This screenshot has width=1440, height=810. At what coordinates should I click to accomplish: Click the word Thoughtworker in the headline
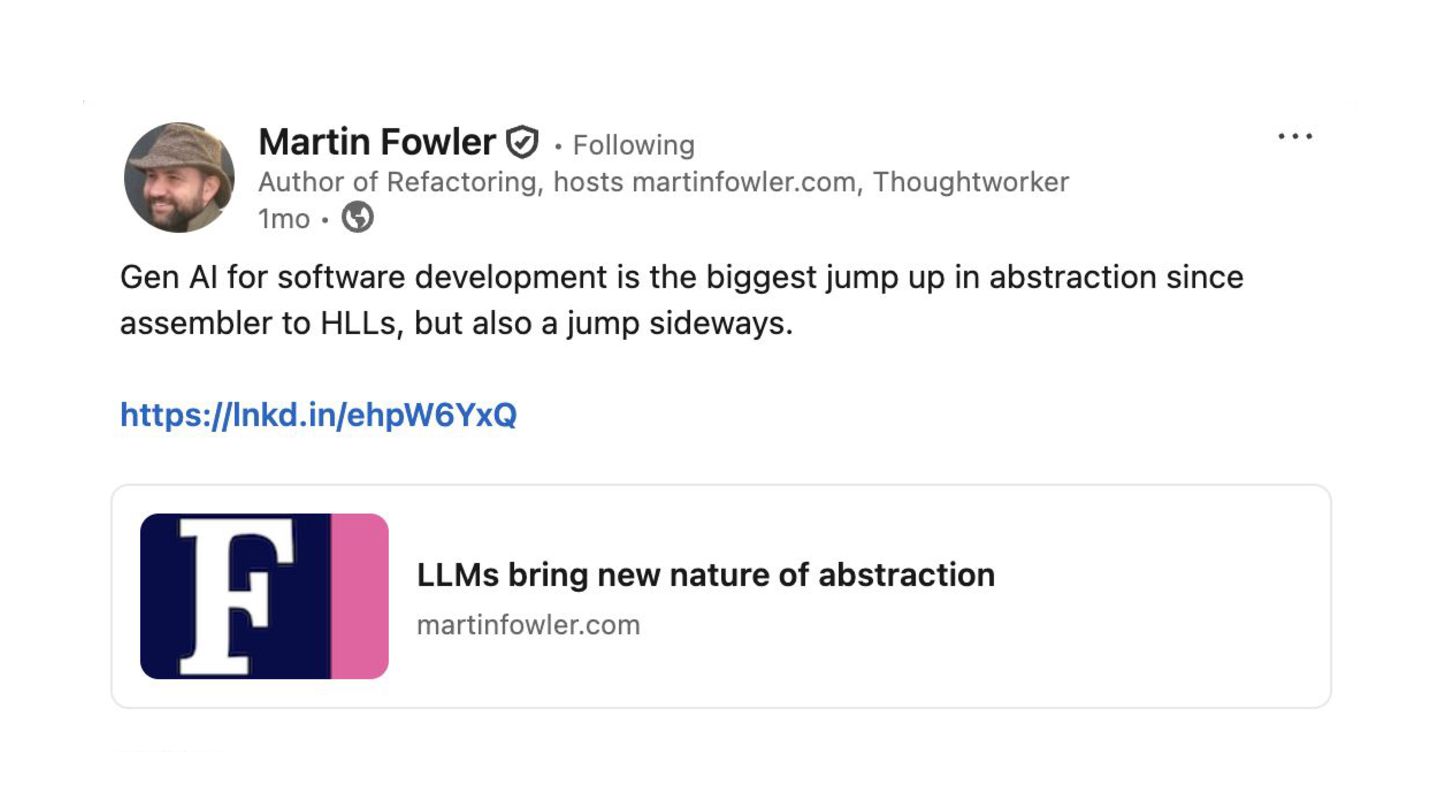[971, 182]
